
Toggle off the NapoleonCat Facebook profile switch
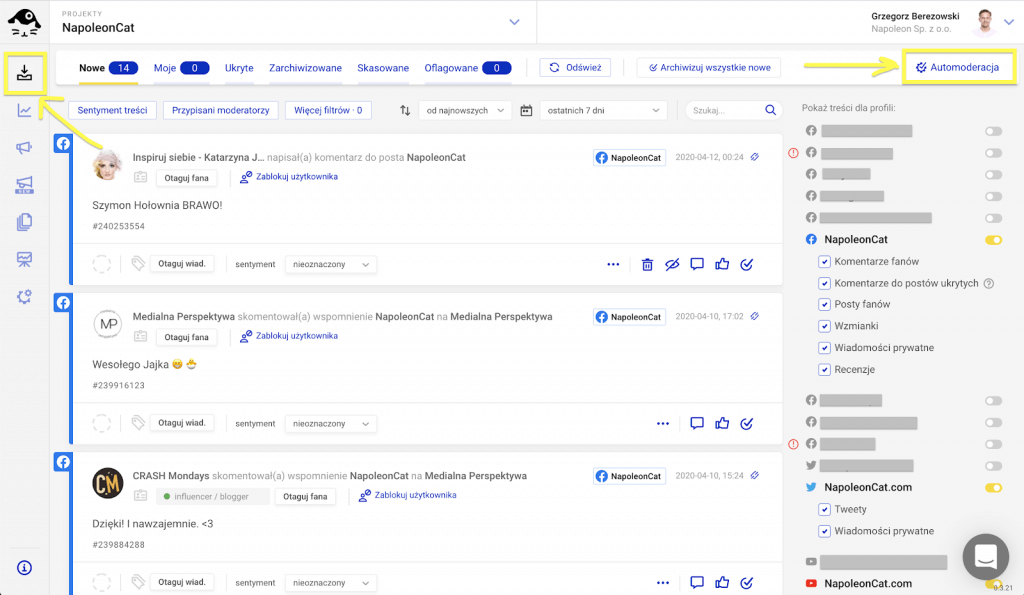(x=993, y=240)
